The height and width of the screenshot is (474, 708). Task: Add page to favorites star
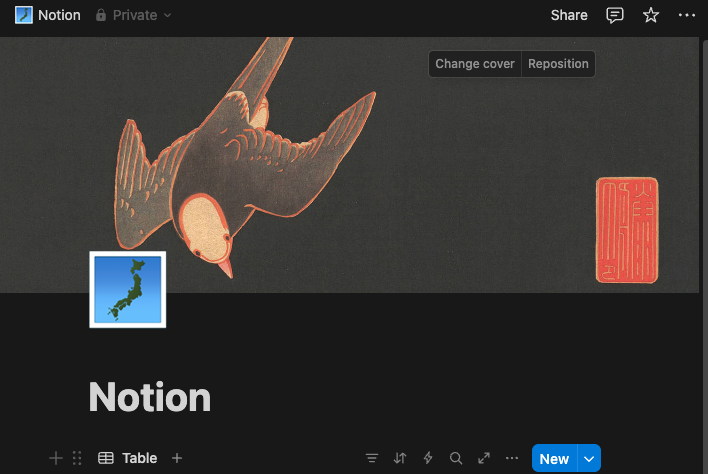pyautogui.click(x=651, y=15)
